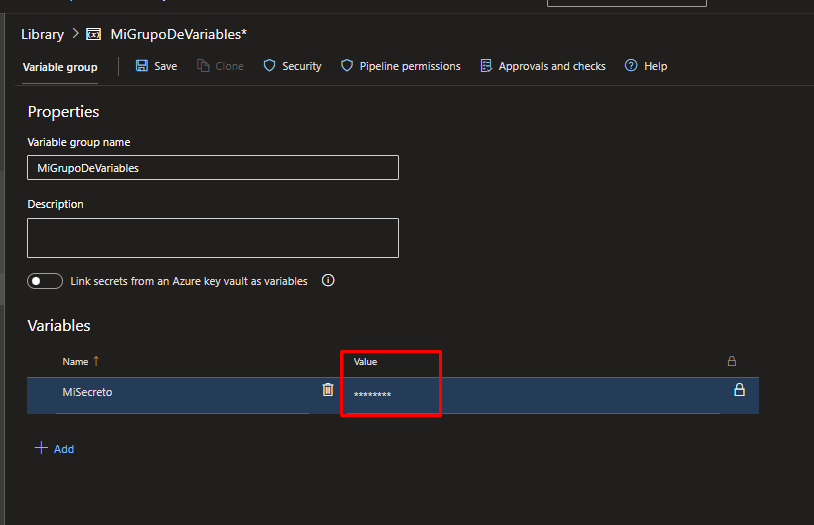Screen dimensions: 814x525
Task: Click the masked value of MiSecreto
Action: [x=373, y=396]
